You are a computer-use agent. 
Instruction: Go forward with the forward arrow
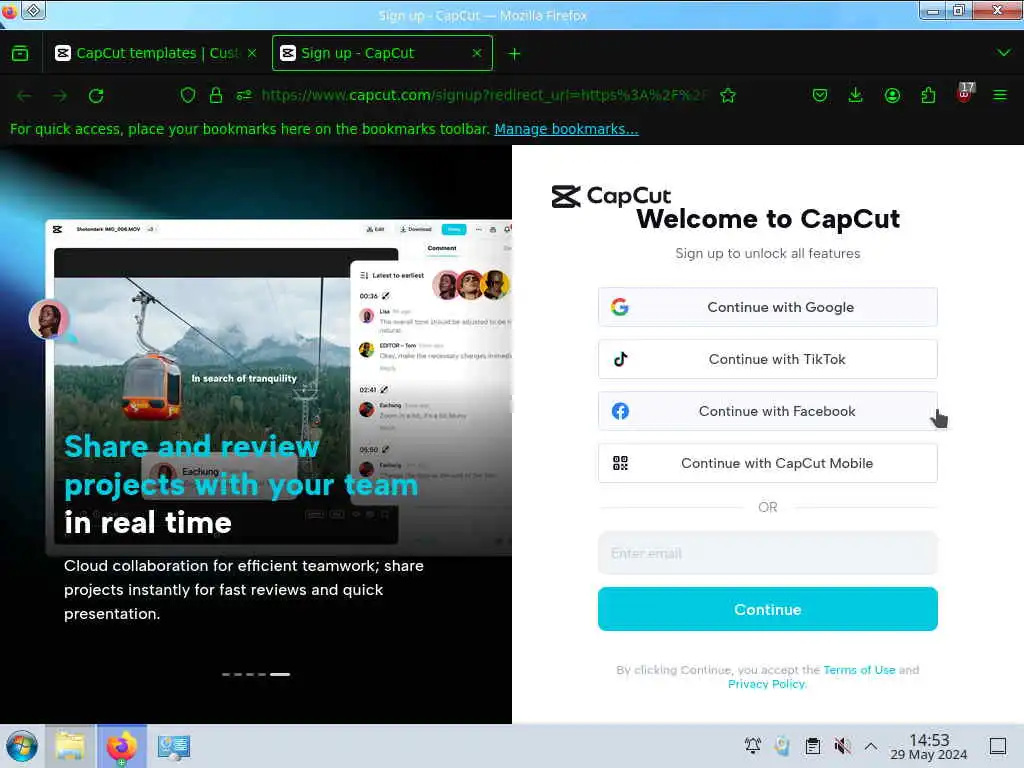tap(60, 95)
